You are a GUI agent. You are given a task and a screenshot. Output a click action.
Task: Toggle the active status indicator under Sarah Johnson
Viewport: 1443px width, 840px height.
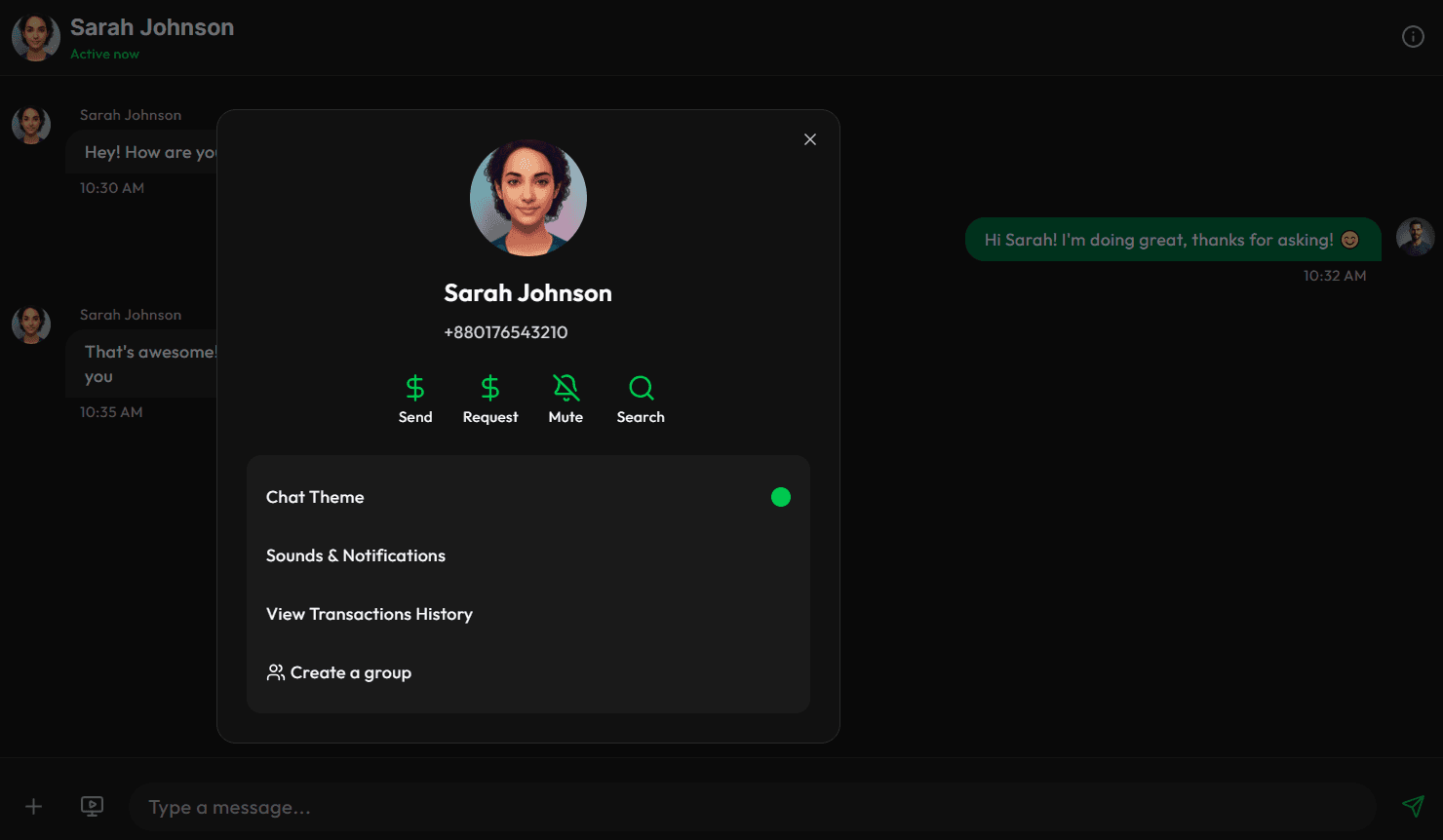click(104, 54)
